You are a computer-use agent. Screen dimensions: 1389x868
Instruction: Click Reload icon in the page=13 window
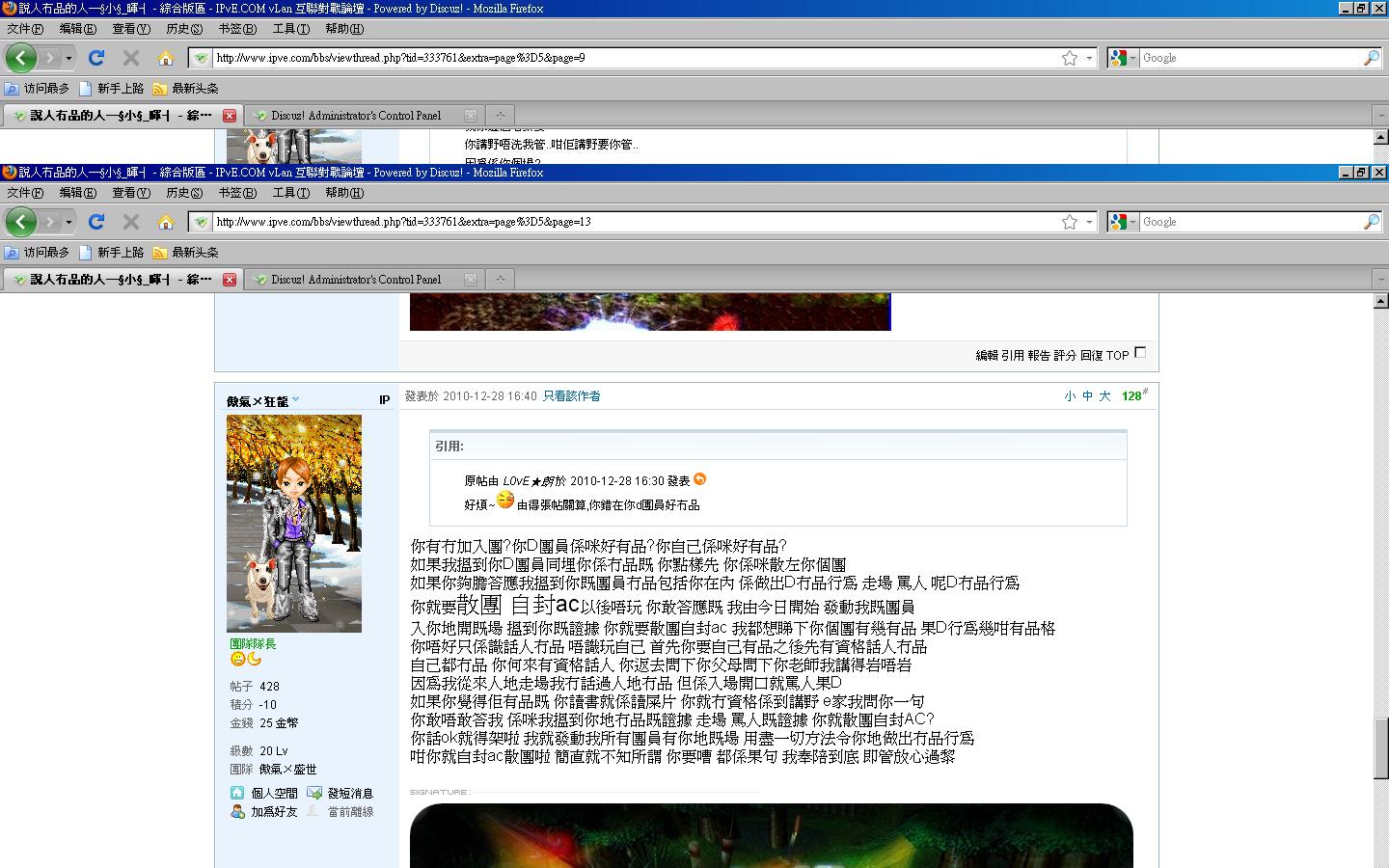96,222
